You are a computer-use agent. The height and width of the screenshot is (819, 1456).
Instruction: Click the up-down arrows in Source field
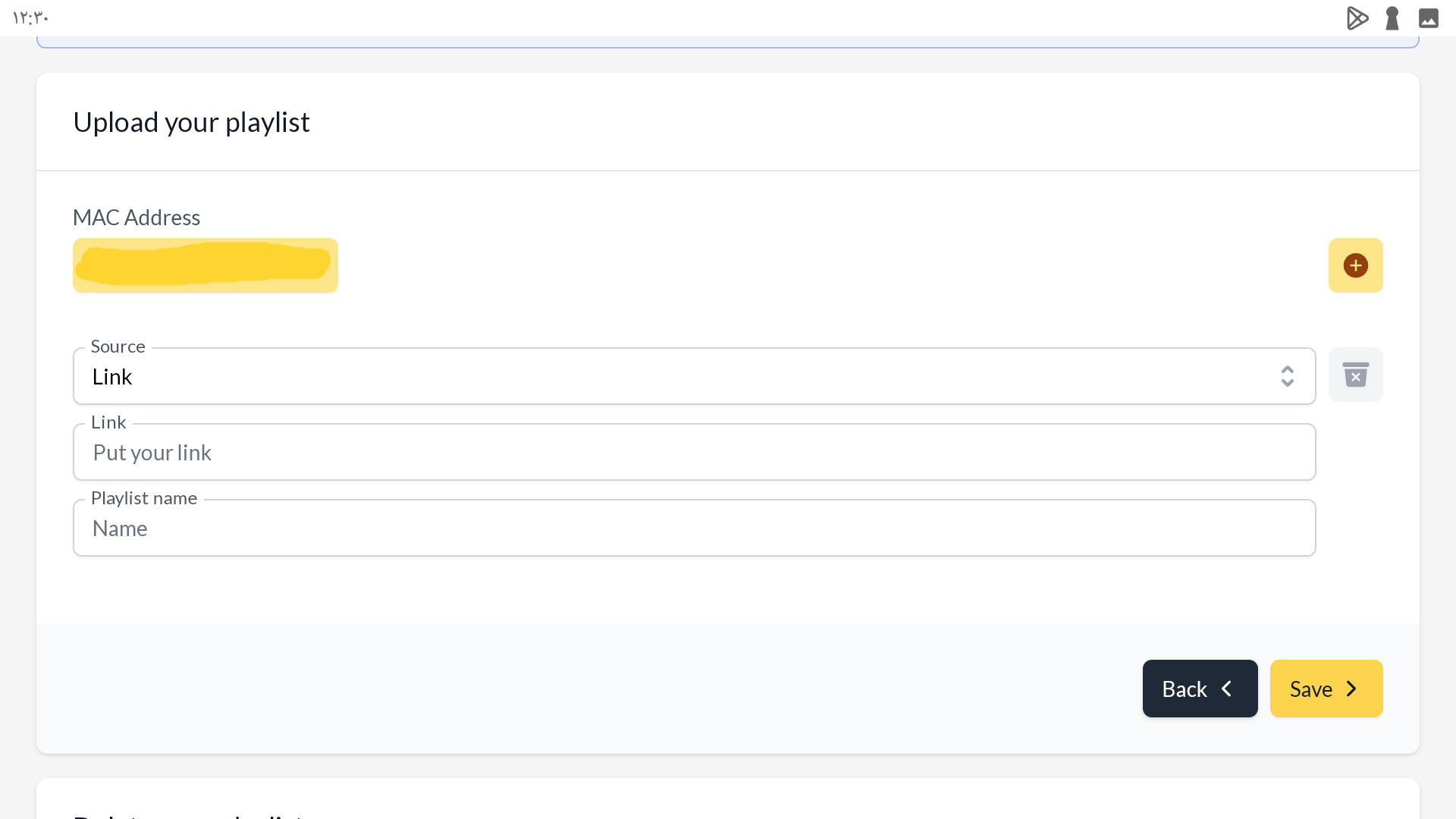click(x=1287, y=376)
